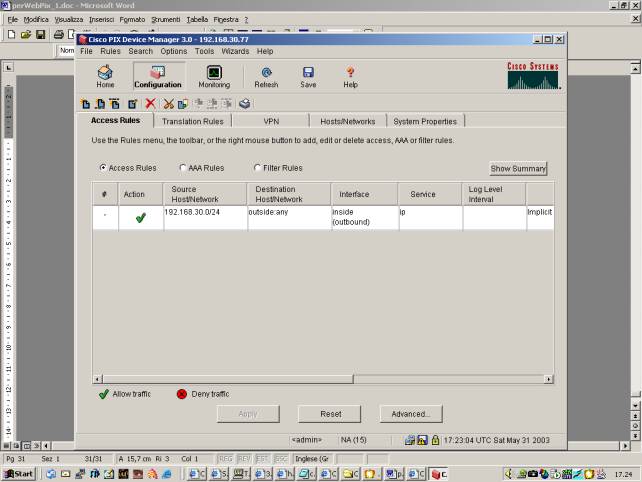The image size is (642, 482).
Task: Click the network computers icon in PDM status bar
Action: (409, 440)
